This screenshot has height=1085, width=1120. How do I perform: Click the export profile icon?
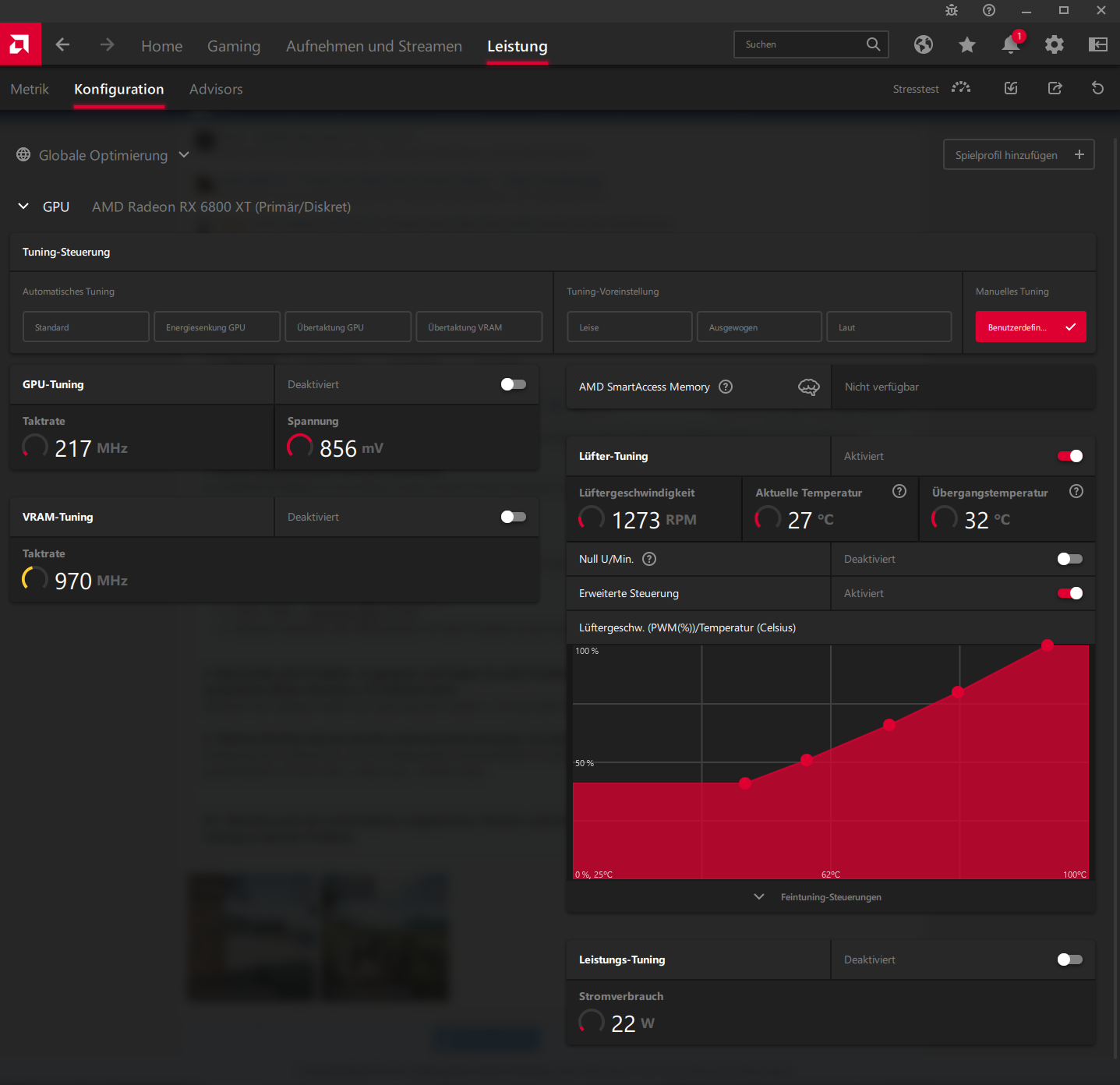click(x=1055, y=88)
